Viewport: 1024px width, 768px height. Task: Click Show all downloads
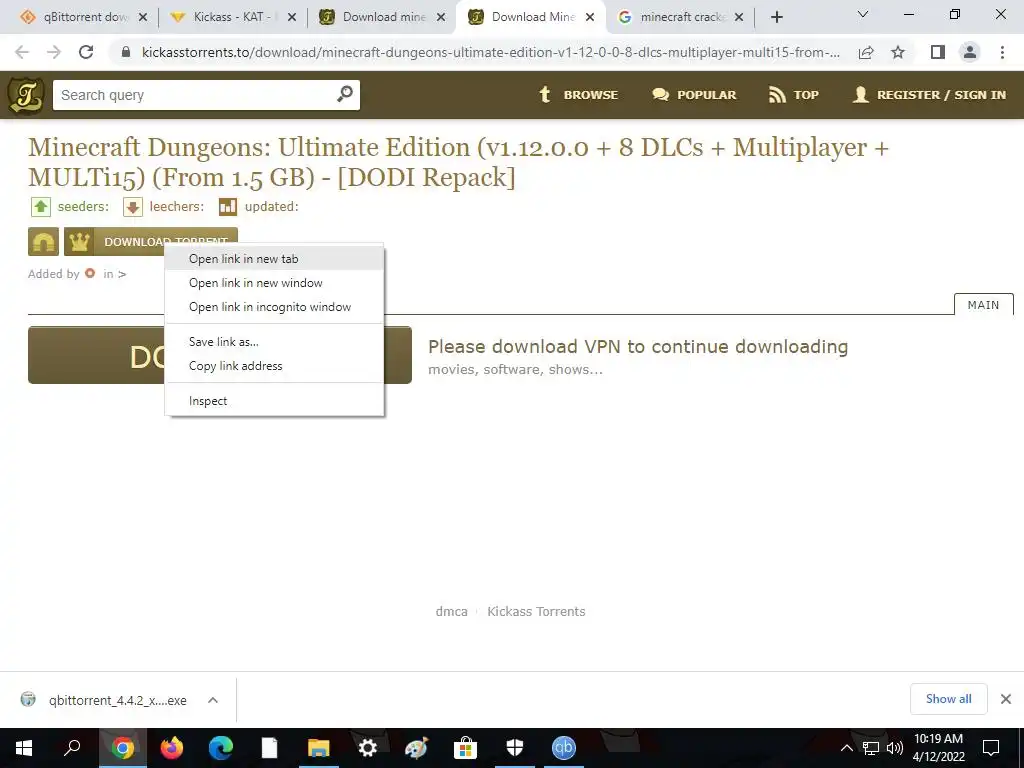pos(948,699)
